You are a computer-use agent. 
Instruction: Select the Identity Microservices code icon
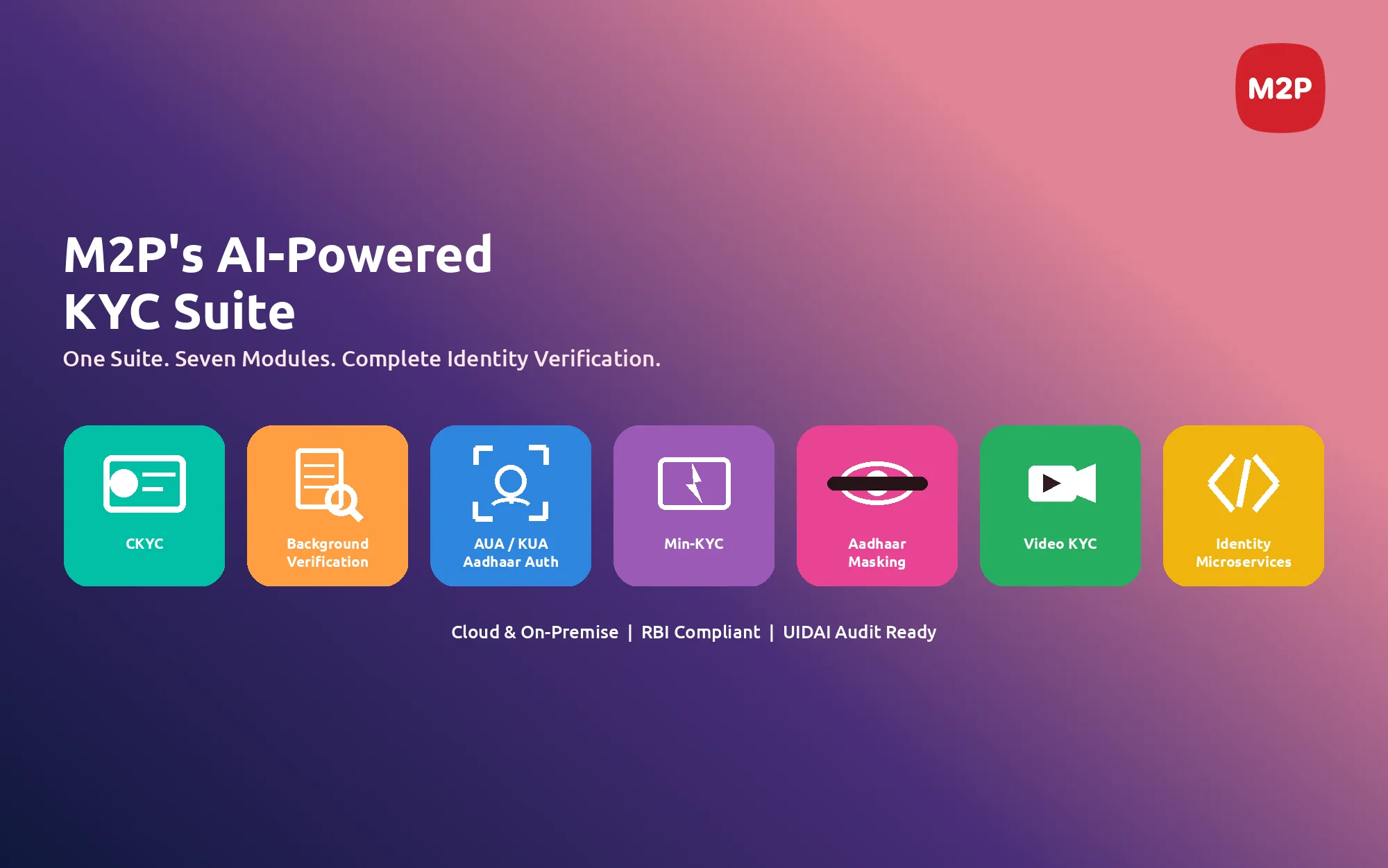click(x=1244, y=483)
